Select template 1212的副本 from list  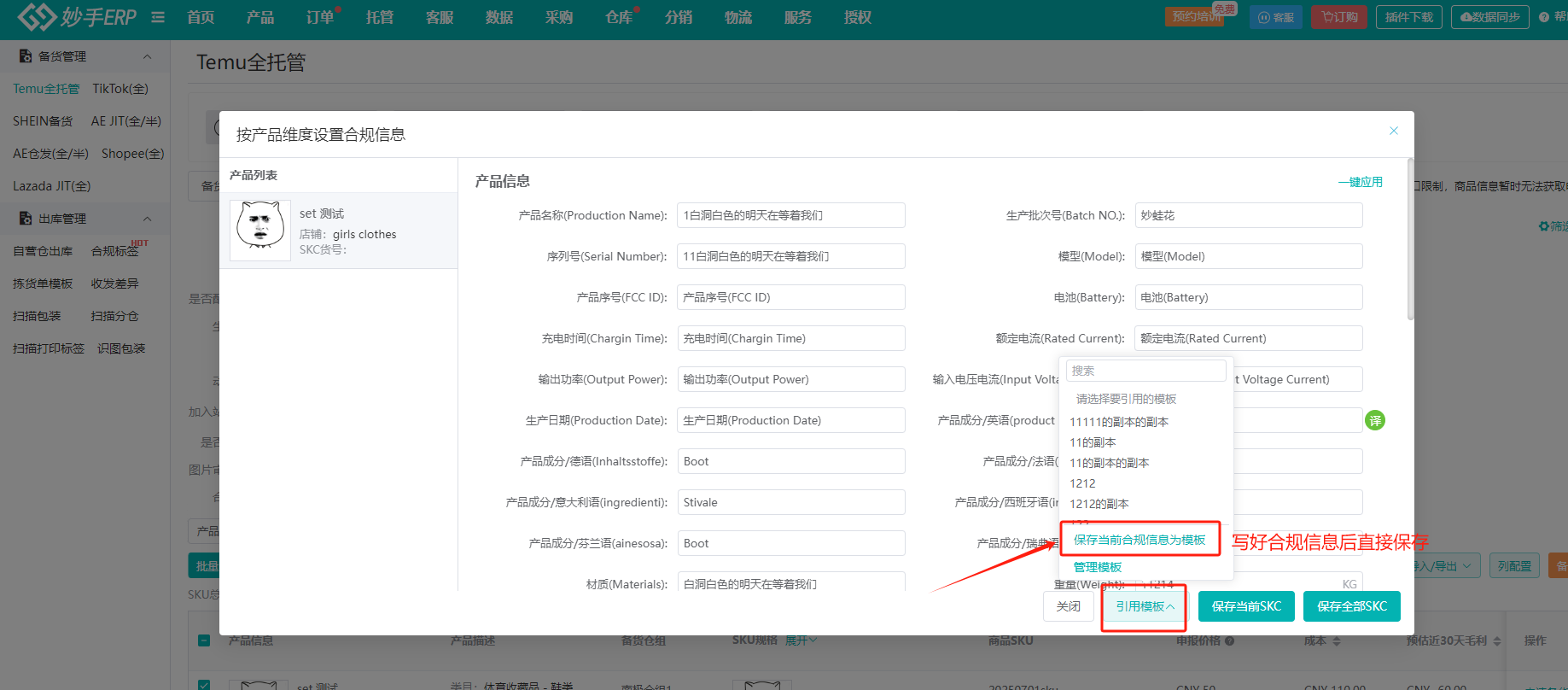point(1099,504)
